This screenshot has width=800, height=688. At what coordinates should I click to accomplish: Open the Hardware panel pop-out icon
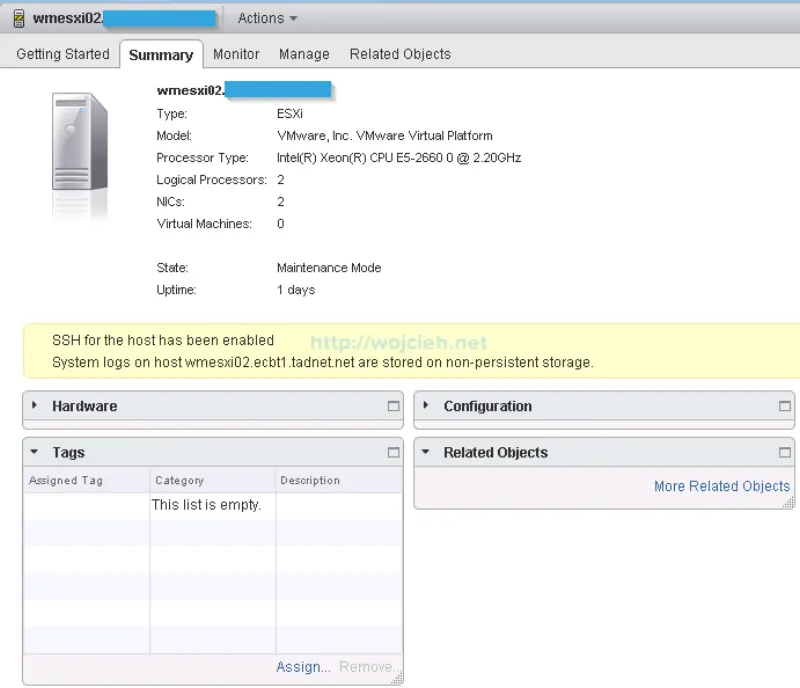coord(394,406)
